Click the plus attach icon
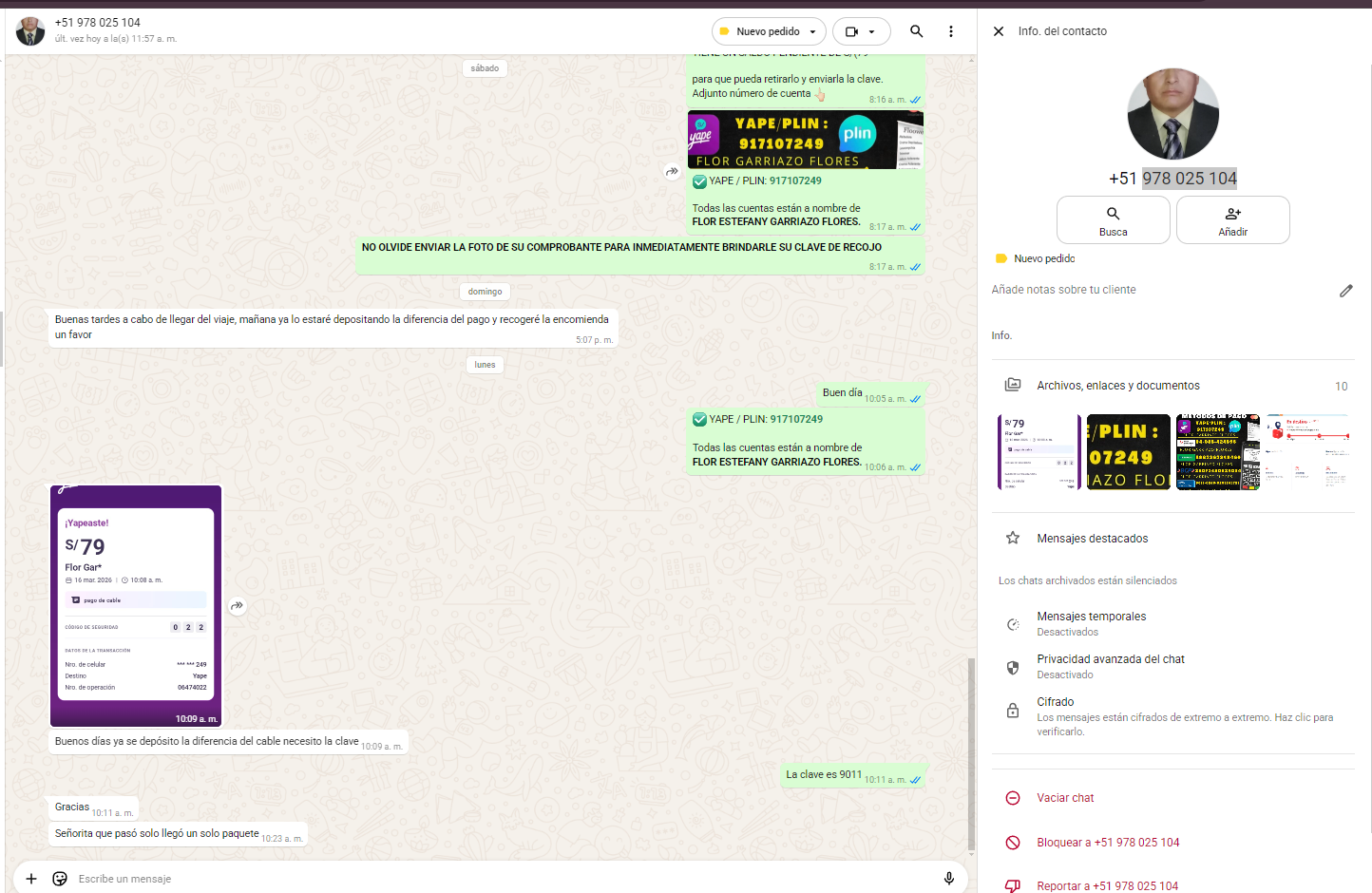The height and width of the screenshot is (893, 1372). (31, 879)
